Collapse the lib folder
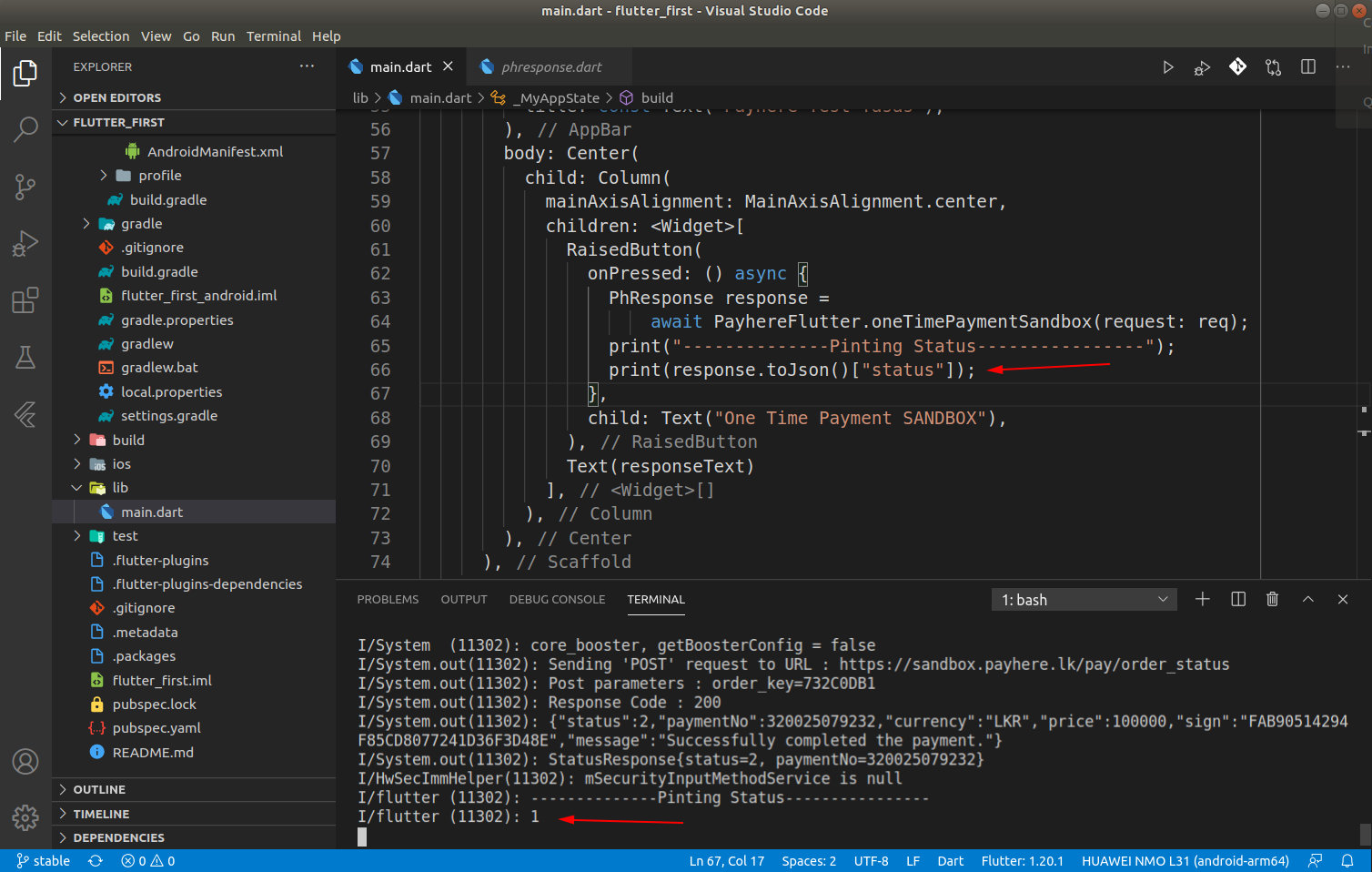Viewport: 1372px width, 872px height. (119, 488)
